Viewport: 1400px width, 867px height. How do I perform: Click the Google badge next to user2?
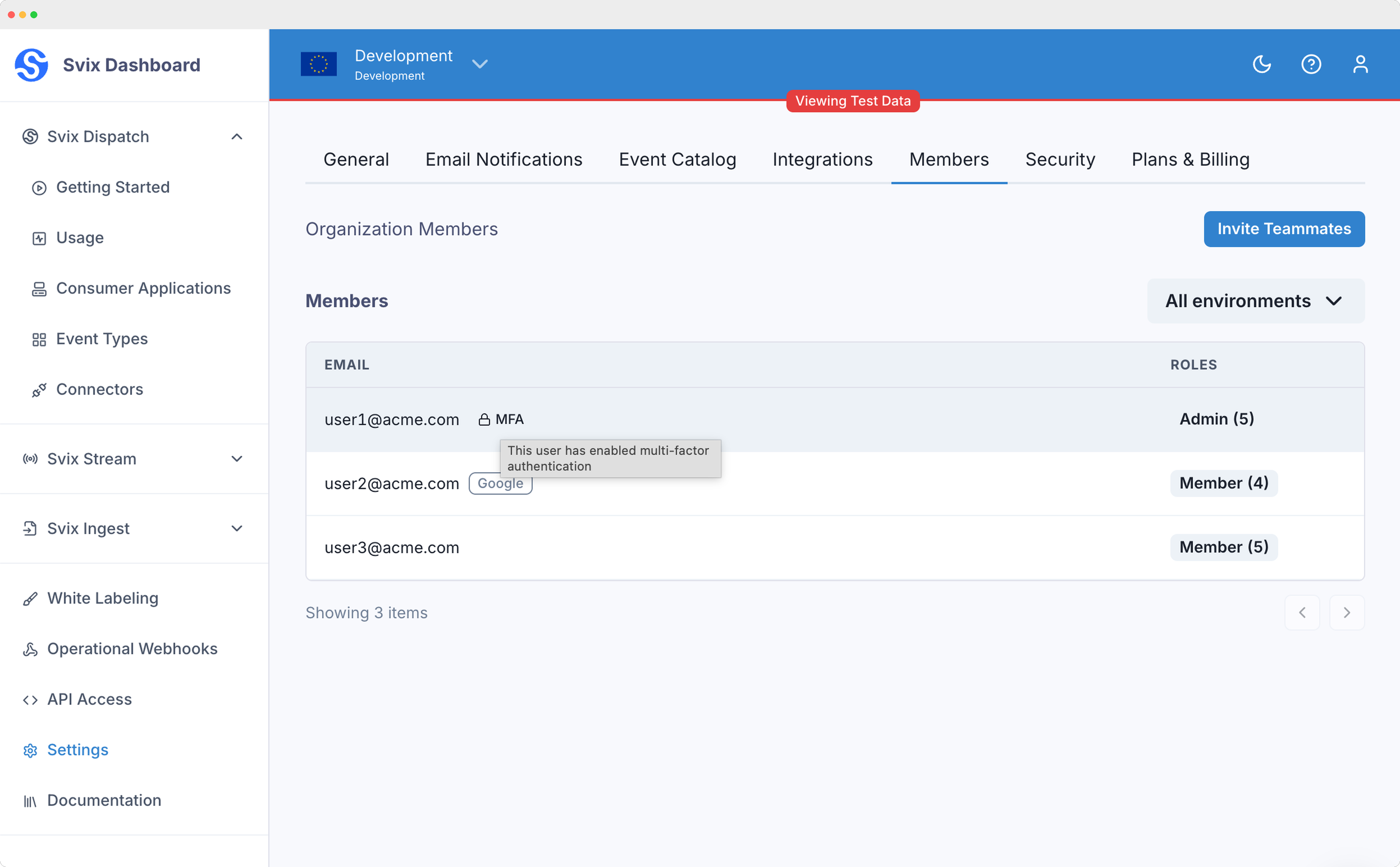click(500, 483)
